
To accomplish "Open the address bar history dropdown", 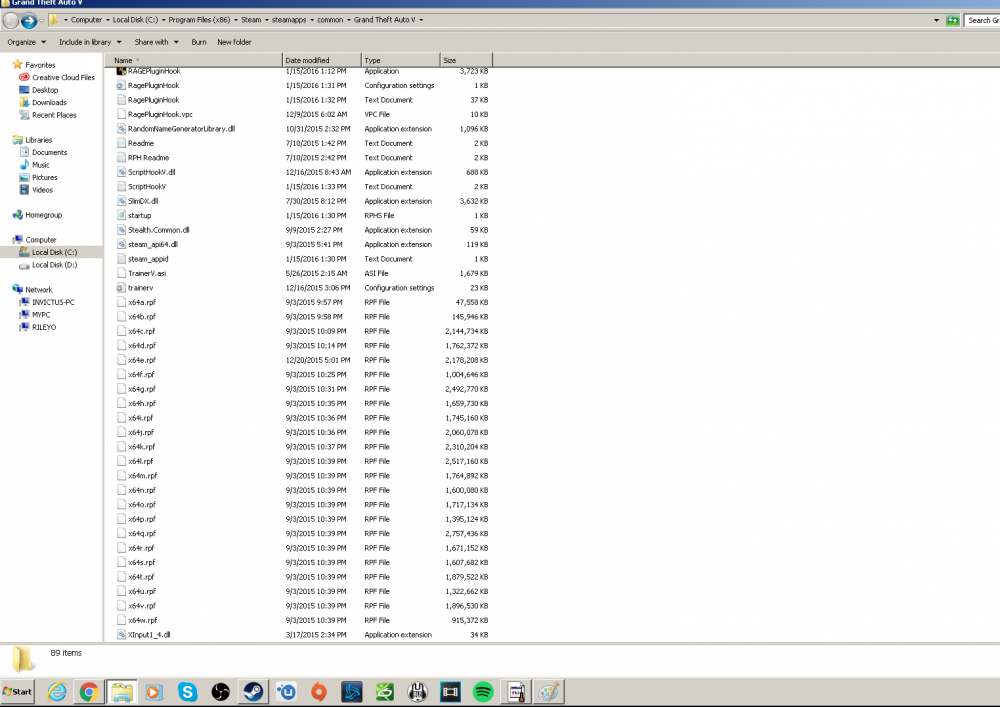I will (936, 20).
